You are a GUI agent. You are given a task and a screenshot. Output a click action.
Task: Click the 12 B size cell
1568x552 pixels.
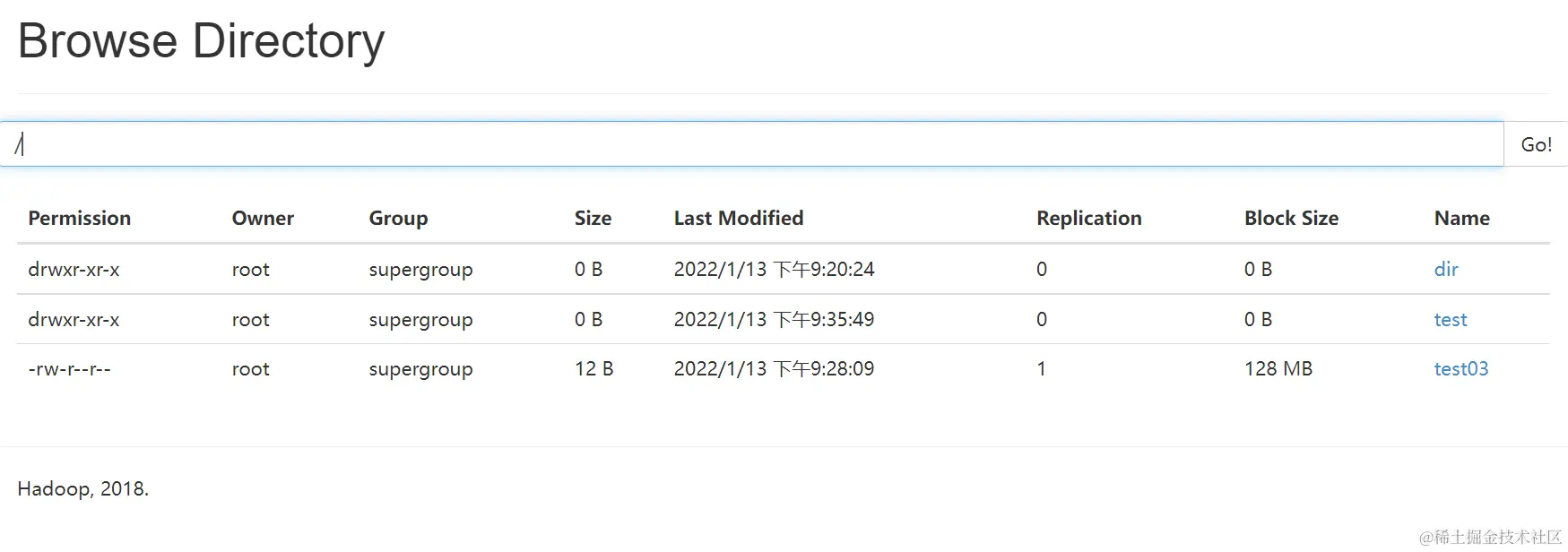pyautogui.click(x=593, y=368)
